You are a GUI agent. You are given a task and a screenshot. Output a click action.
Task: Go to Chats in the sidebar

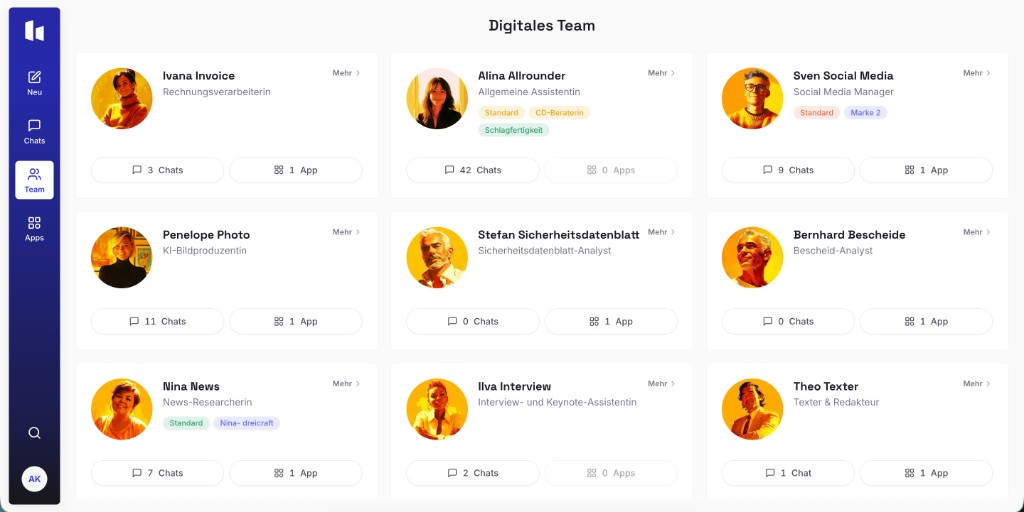35,131
